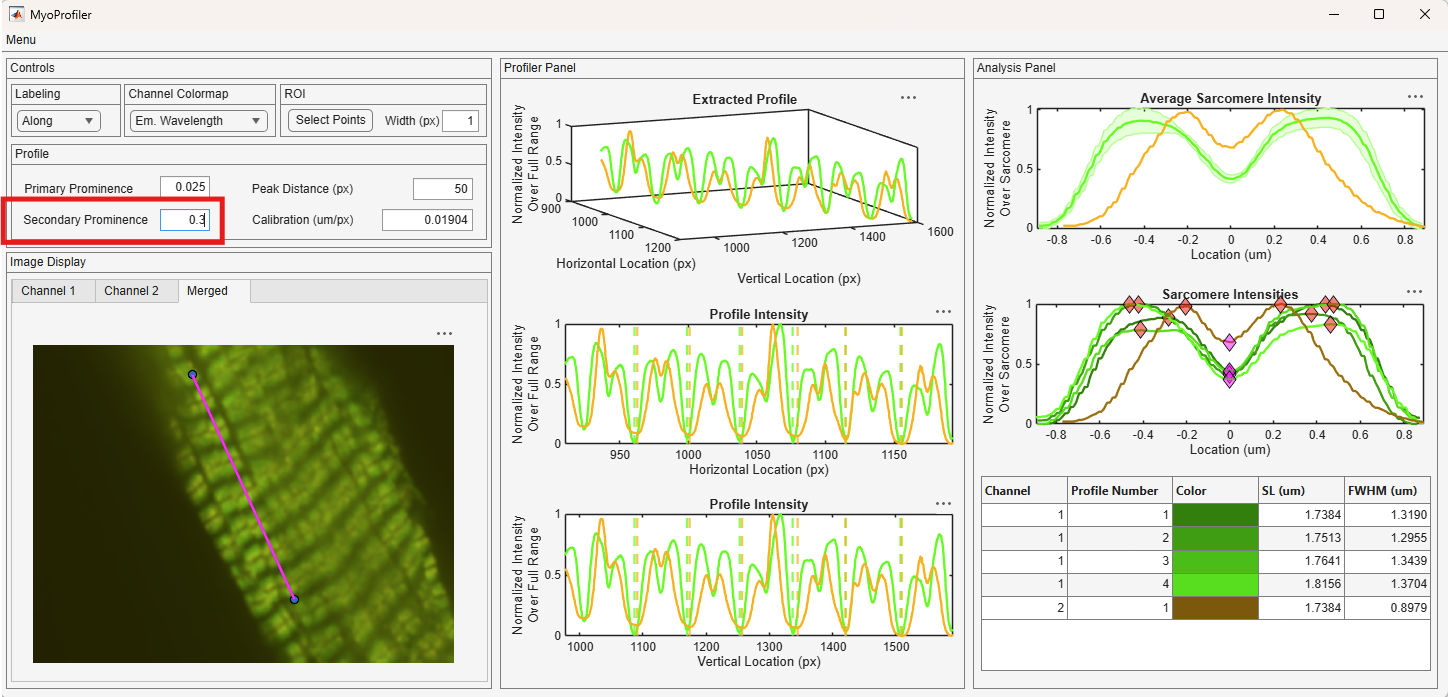Image resolution: width=1448 pixels, height=697 pixels.
Task: Click the Select Points button
Action: pos(331,120)
